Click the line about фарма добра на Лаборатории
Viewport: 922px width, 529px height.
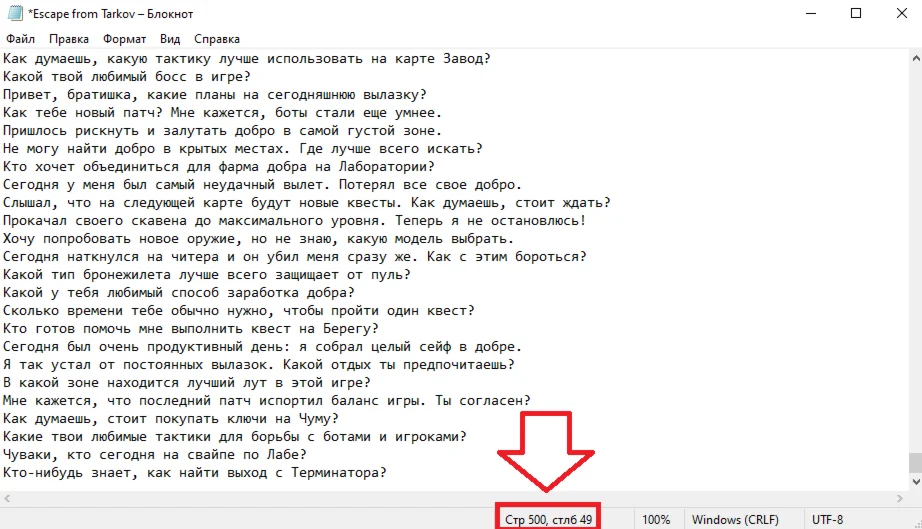pos(219,167)
